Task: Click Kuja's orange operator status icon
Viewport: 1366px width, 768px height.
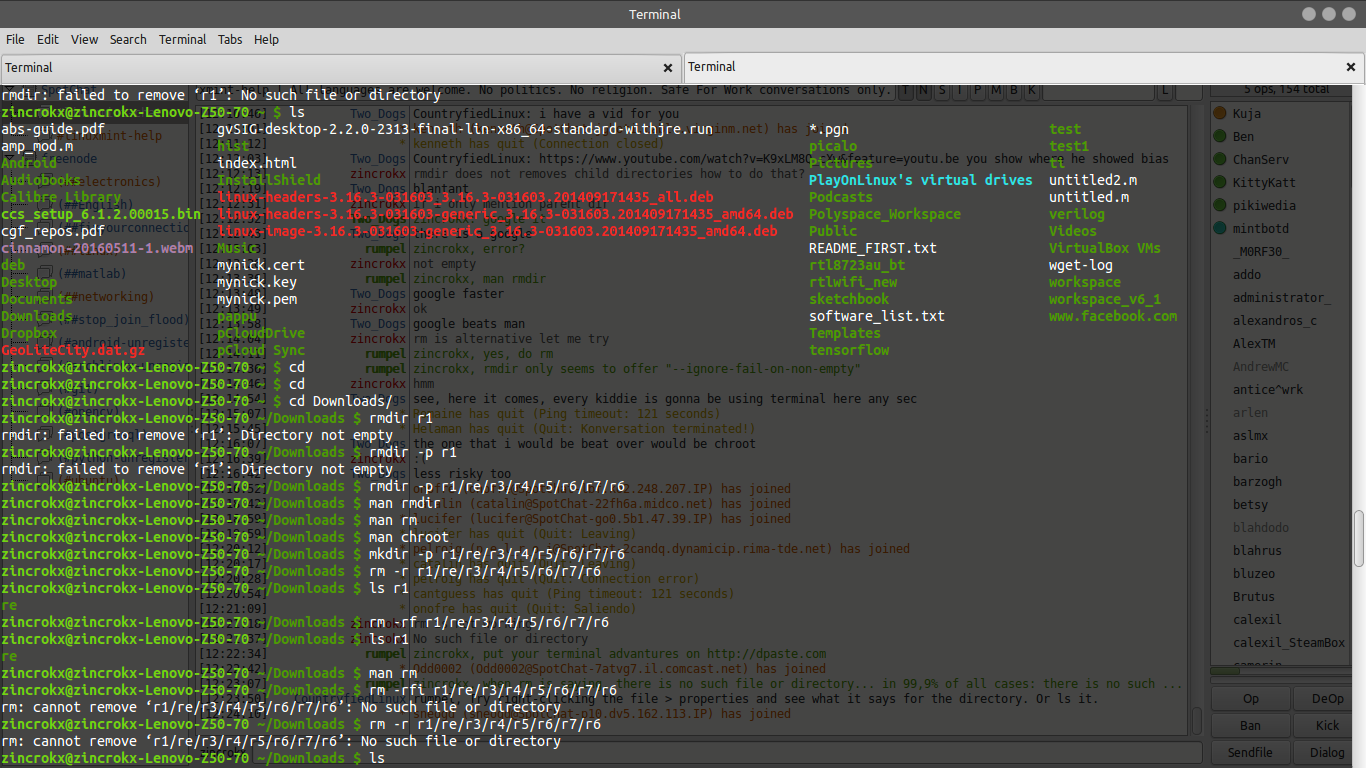Action: point(1220,113)
